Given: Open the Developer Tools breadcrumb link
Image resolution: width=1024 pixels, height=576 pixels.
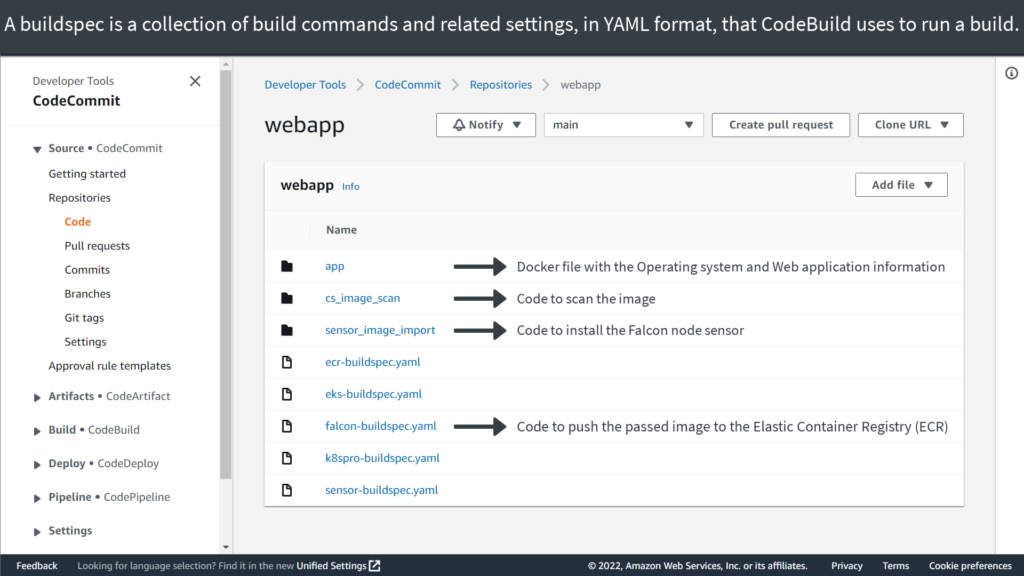Looking at the screenshot, I should (x=305, y=85).
